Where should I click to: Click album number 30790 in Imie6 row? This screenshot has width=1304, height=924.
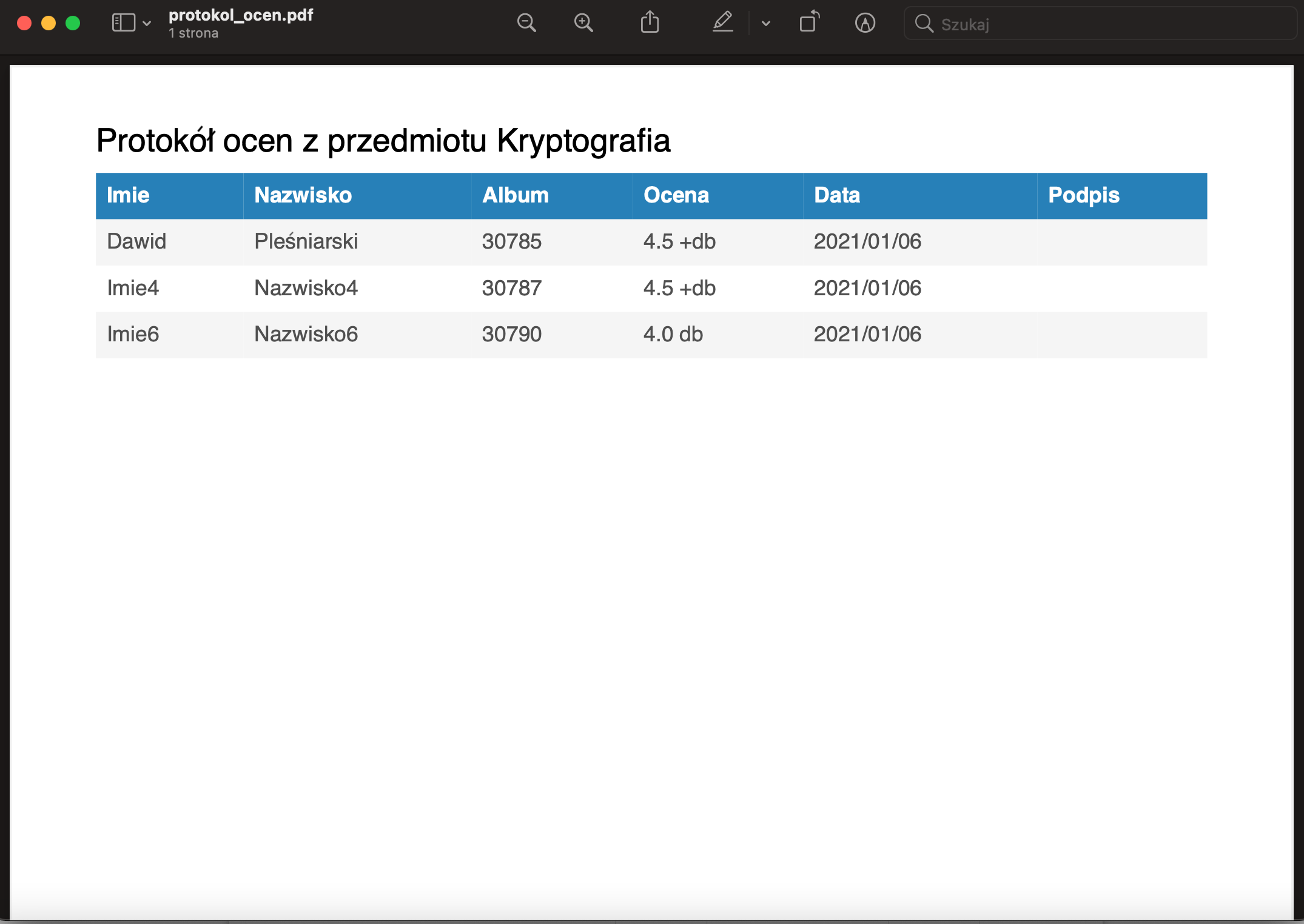[512, 334]
